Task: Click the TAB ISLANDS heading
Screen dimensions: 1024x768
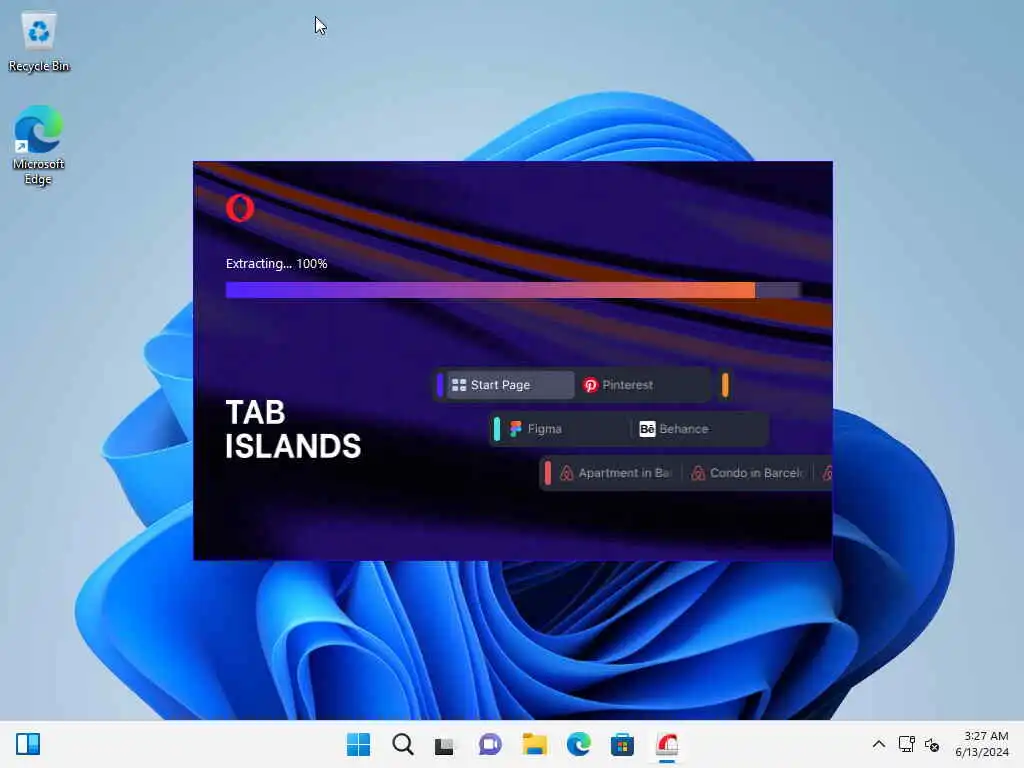Action: 293,429
